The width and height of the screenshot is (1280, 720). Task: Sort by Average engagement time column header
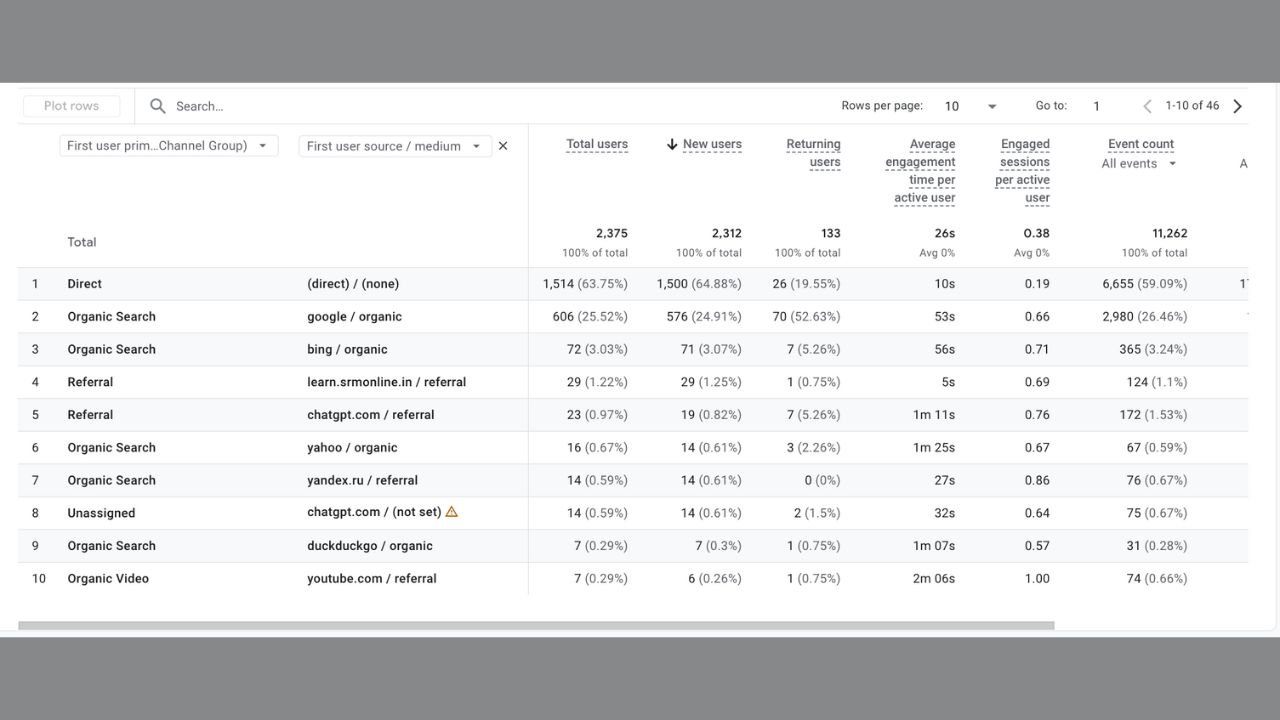921,171
